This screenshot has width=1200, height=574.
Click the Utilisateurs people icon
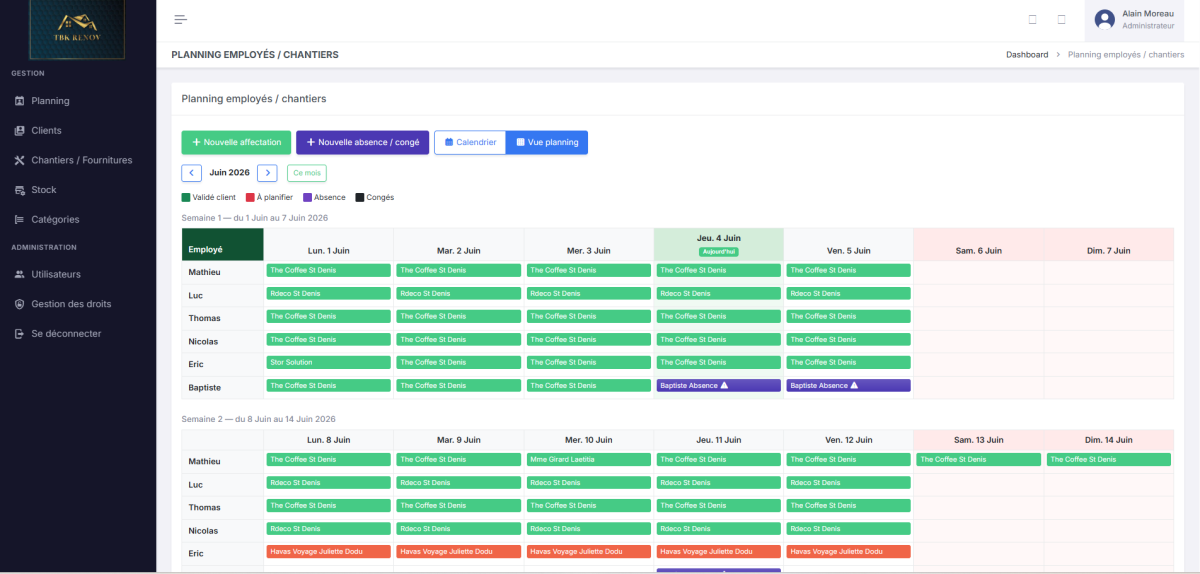(x=20, y=274)
